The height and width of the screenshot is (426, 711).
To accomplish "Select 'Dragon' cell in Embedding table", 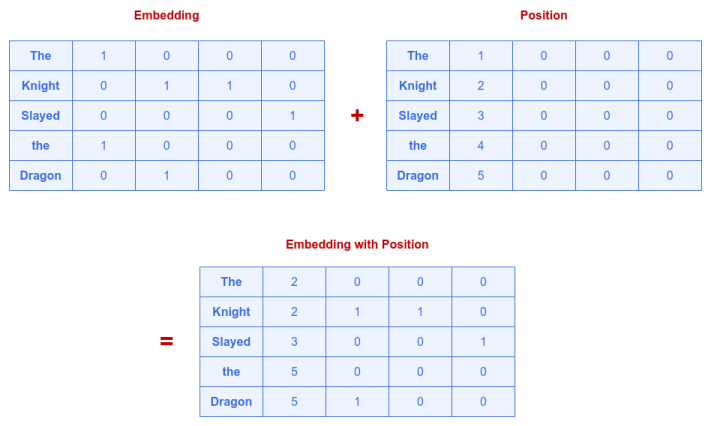I will point(41,176).
